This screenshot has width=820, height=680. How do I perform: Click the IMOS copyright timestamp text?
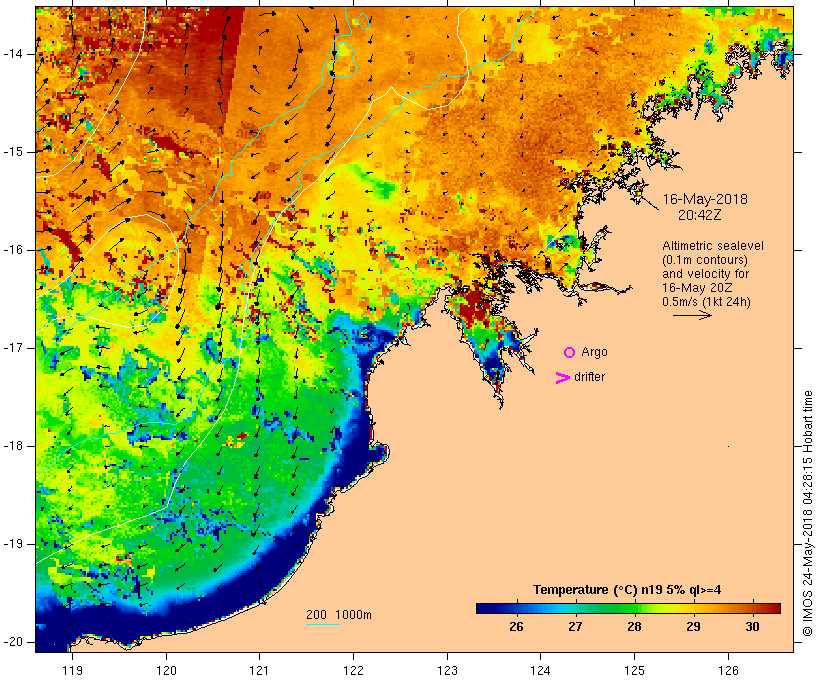pos(808,514)
